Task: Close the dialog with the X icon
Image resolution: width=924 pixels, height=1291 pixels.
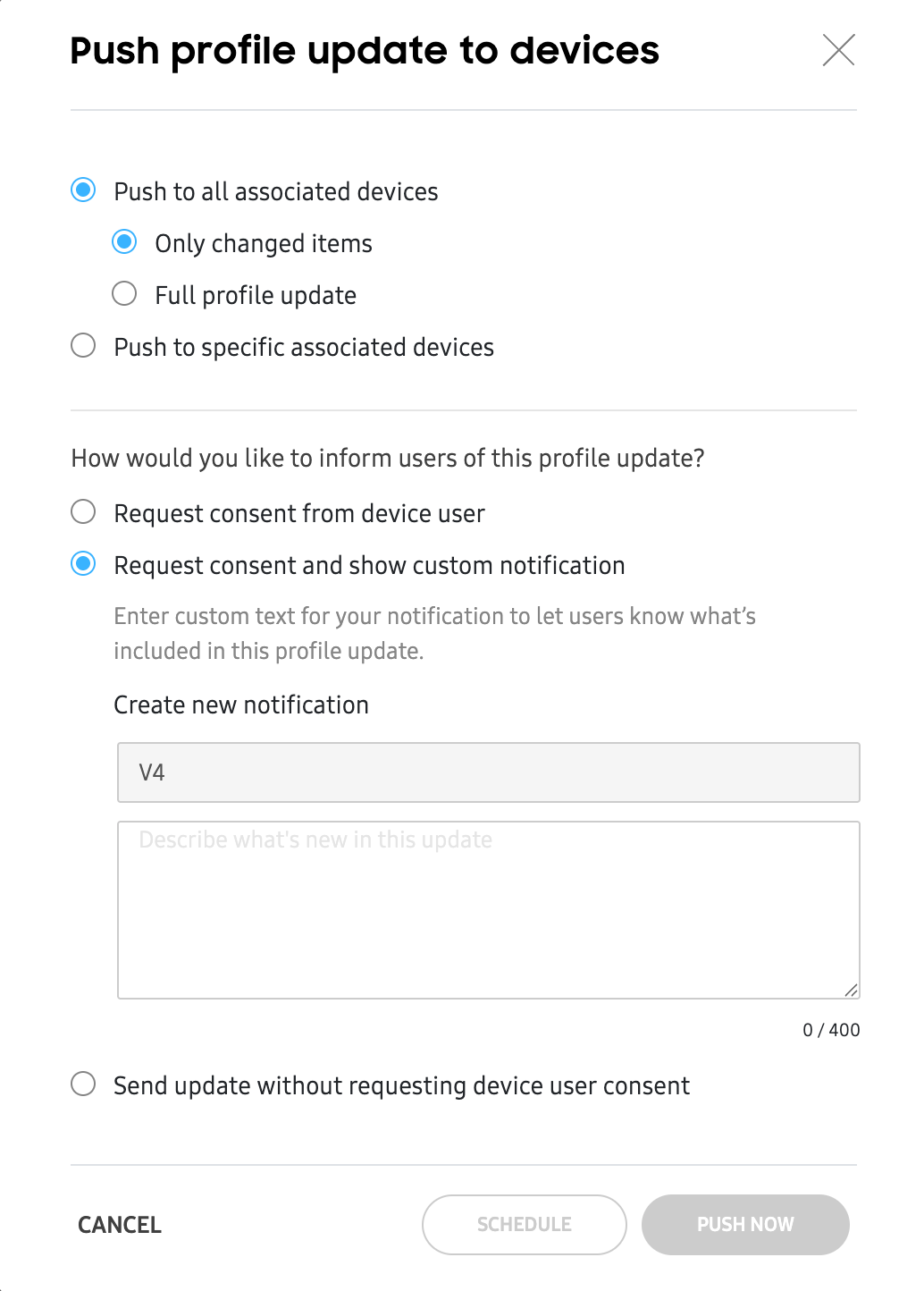Action: 838,51
